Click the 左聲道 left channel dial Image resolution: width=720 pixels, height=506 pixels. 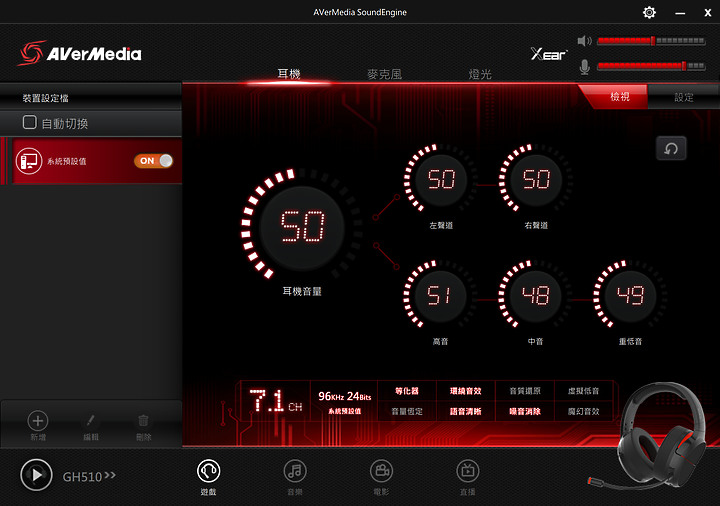(x=441, y=179)
